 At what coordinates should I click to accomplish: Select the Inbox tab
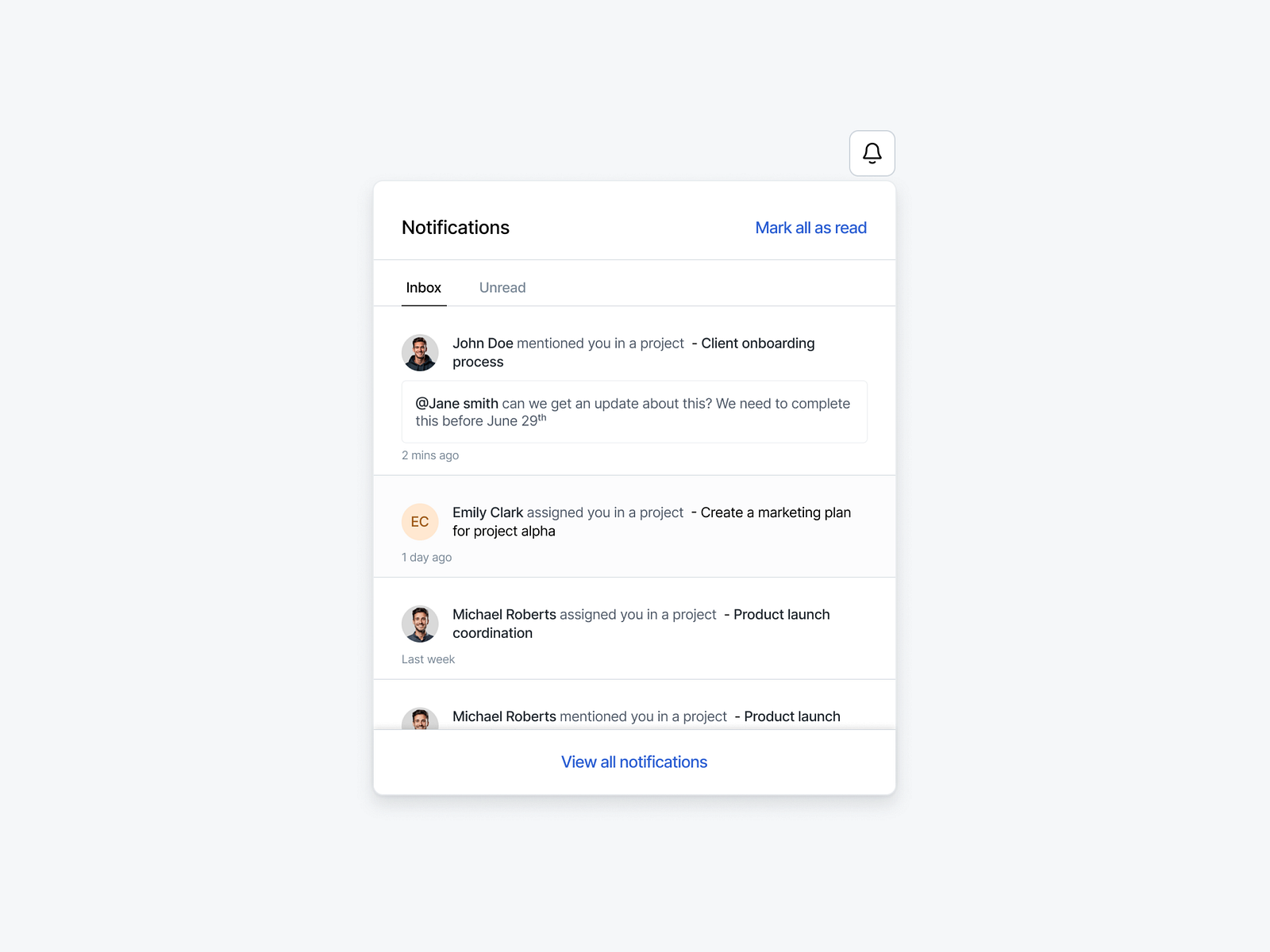[424, 287]
